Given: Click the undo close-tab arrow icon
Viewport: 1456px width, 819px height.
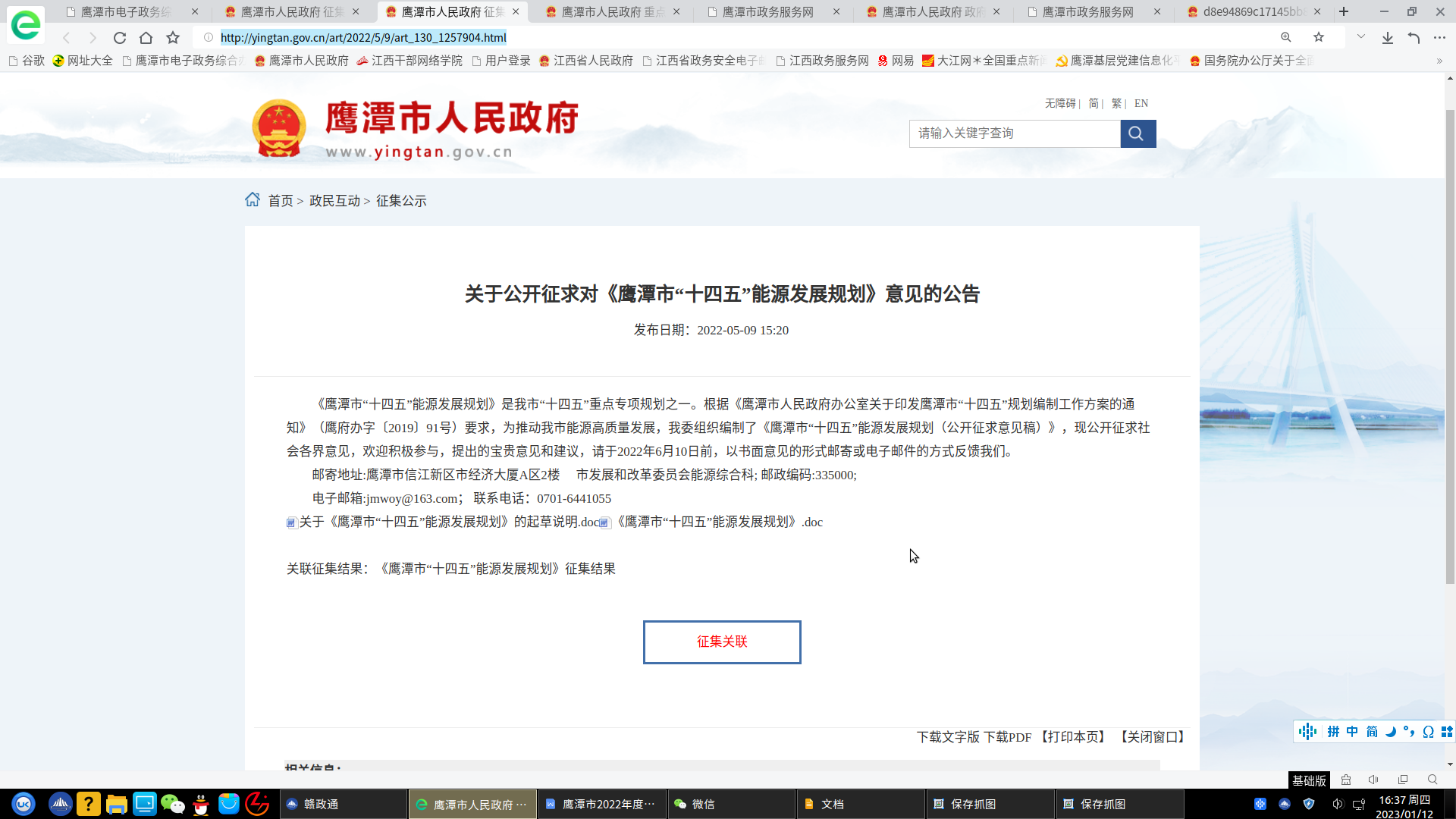Looking at the screenshot, I should (1414, 38).
